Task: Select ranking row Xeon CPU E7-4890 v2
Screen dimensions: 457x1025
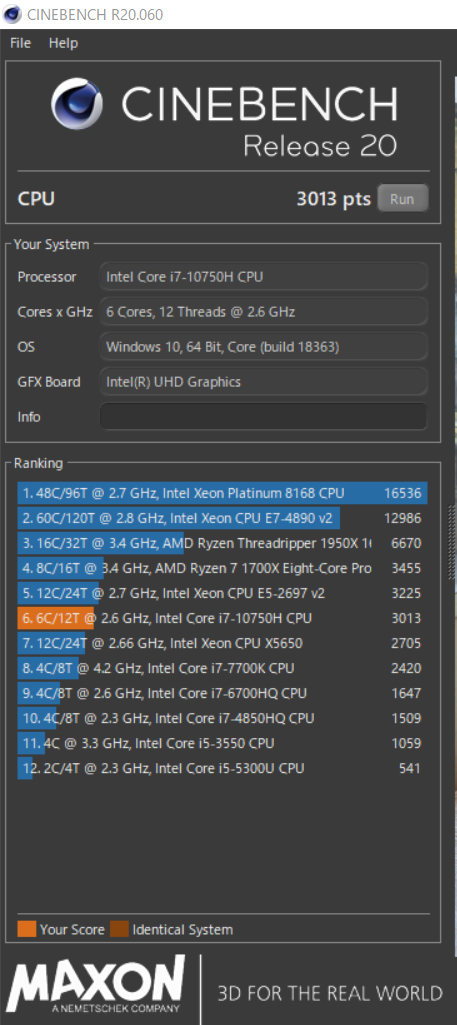Action: point(222,518)
